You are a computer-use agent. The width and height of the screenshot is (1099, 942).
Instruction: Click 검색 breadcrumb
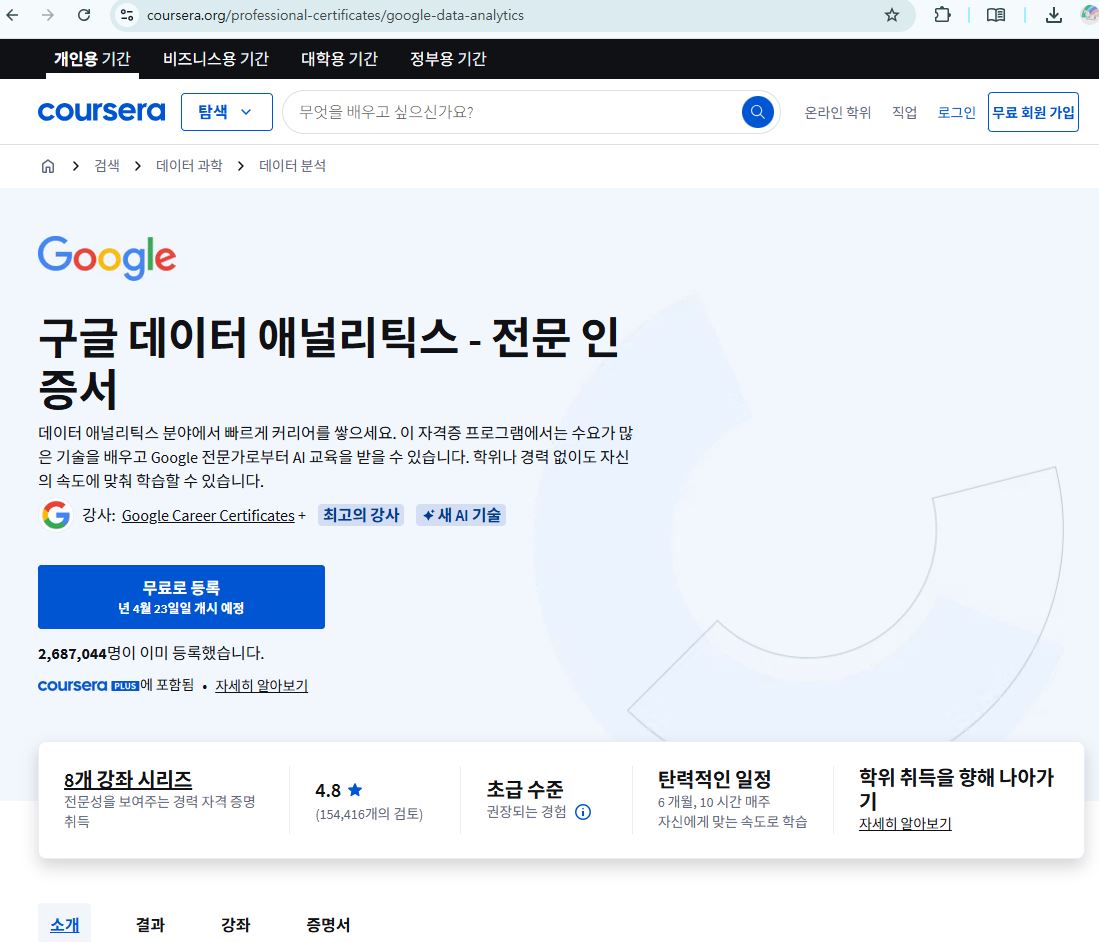click(107, 166)
